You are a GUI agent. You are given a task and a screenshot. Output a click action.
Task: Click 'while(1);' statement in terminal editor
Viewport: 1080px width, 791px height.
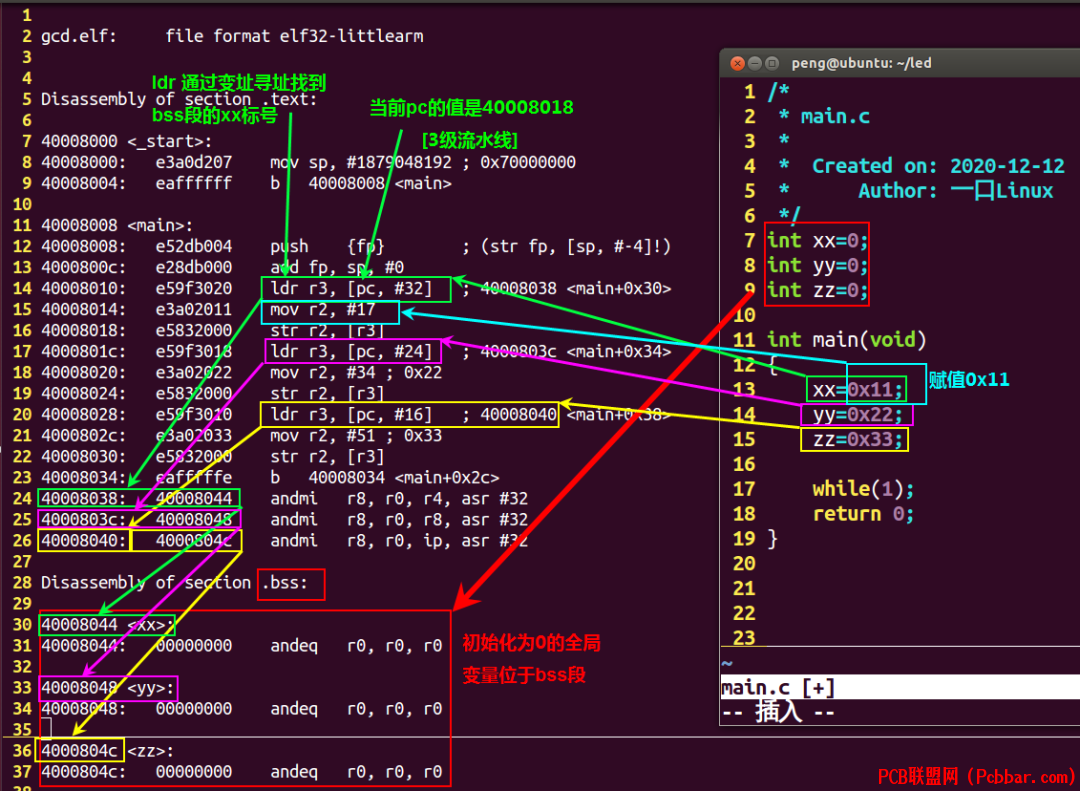point(864,489)
